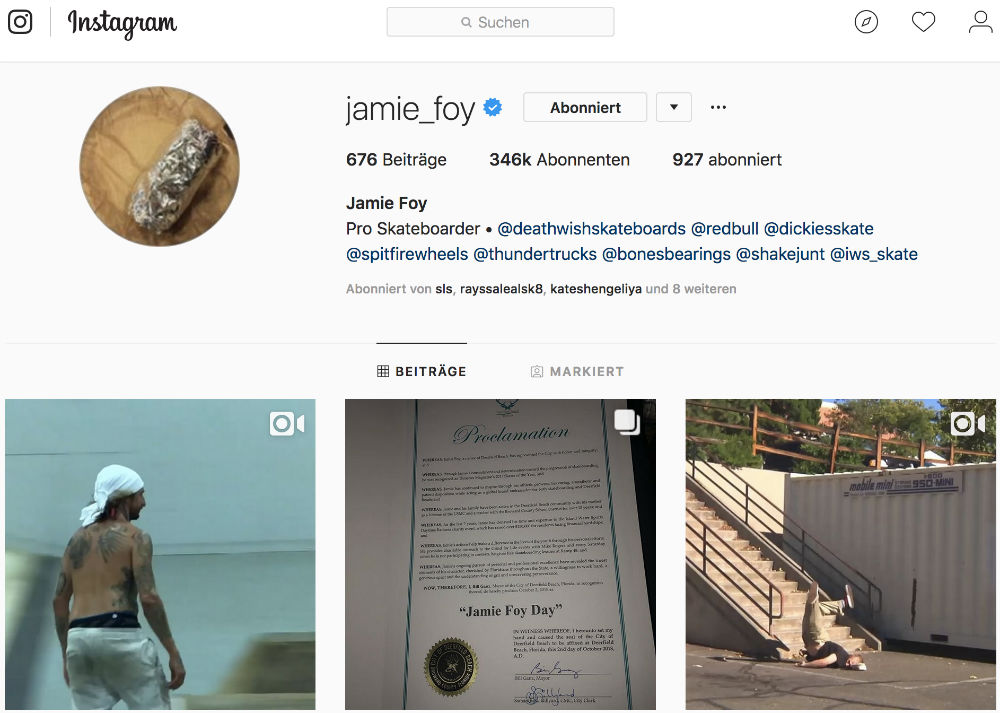Show the 346k Abonnenten list
The width and height of the screenshot is (1000, 713).
pyautogui.click(x=559, y=159)
